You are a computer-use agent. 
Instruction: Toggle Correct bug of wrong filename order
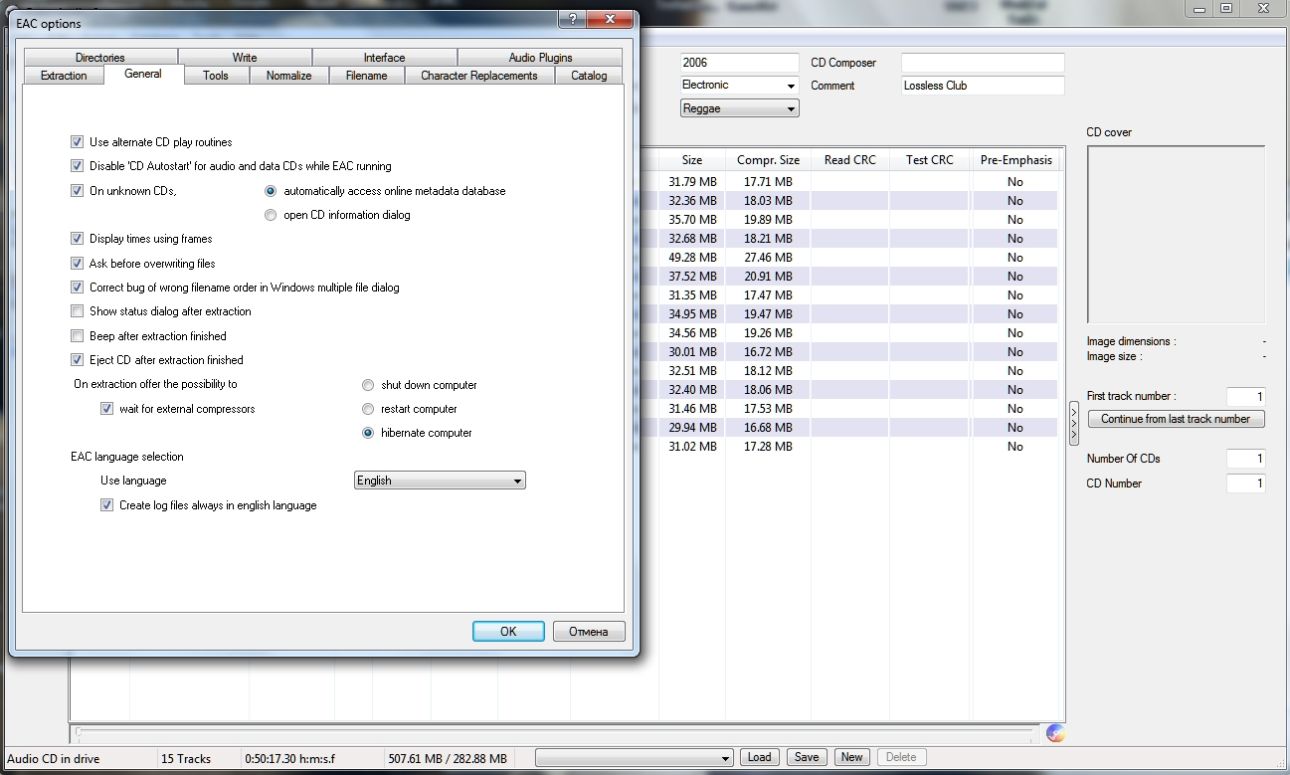pyautogui.click(x=77, y=287)
